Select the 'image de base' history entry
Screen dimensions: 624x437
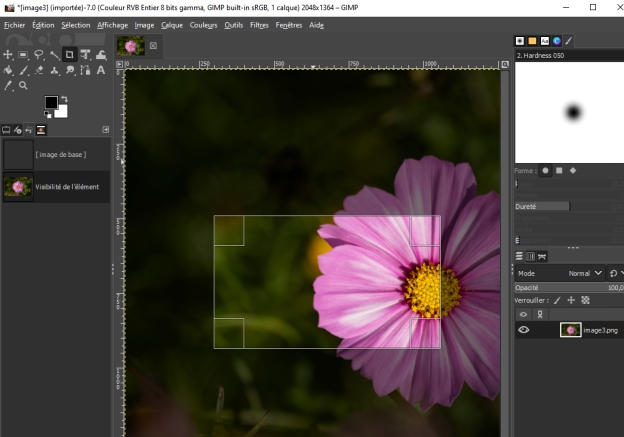click(x=60, y=155)
